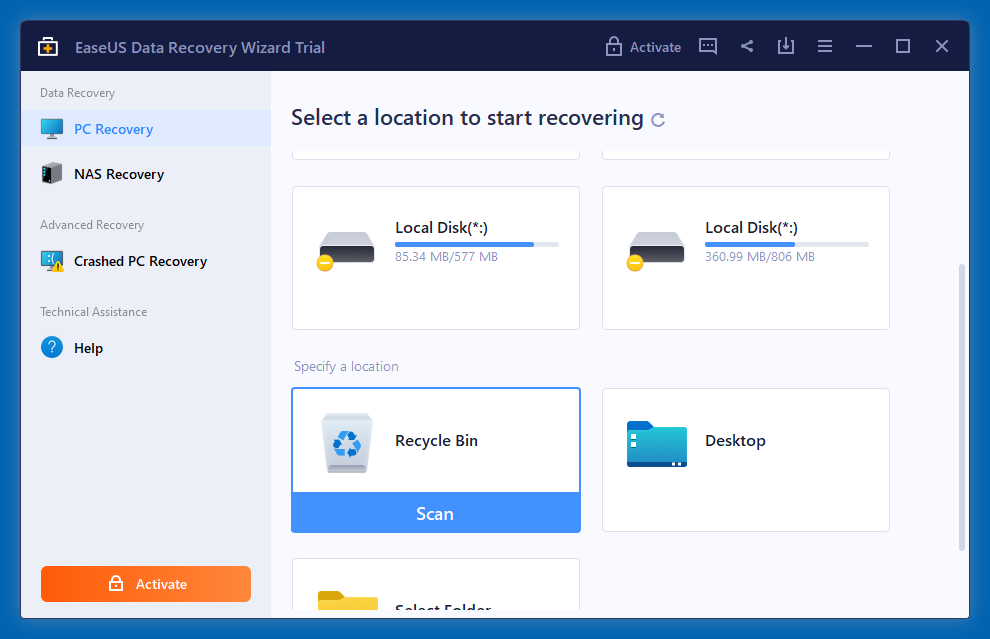Click the lock icon on orange Activate button
Screen dimensions: 990x639
(x=116, y=583)
